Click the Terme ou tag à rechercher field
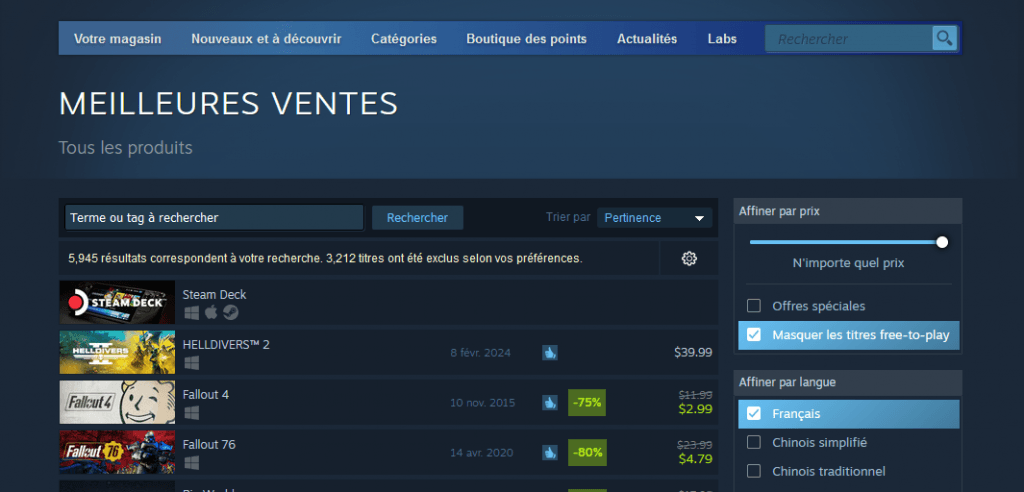1024x492 pixels. (x=214, y=218)
